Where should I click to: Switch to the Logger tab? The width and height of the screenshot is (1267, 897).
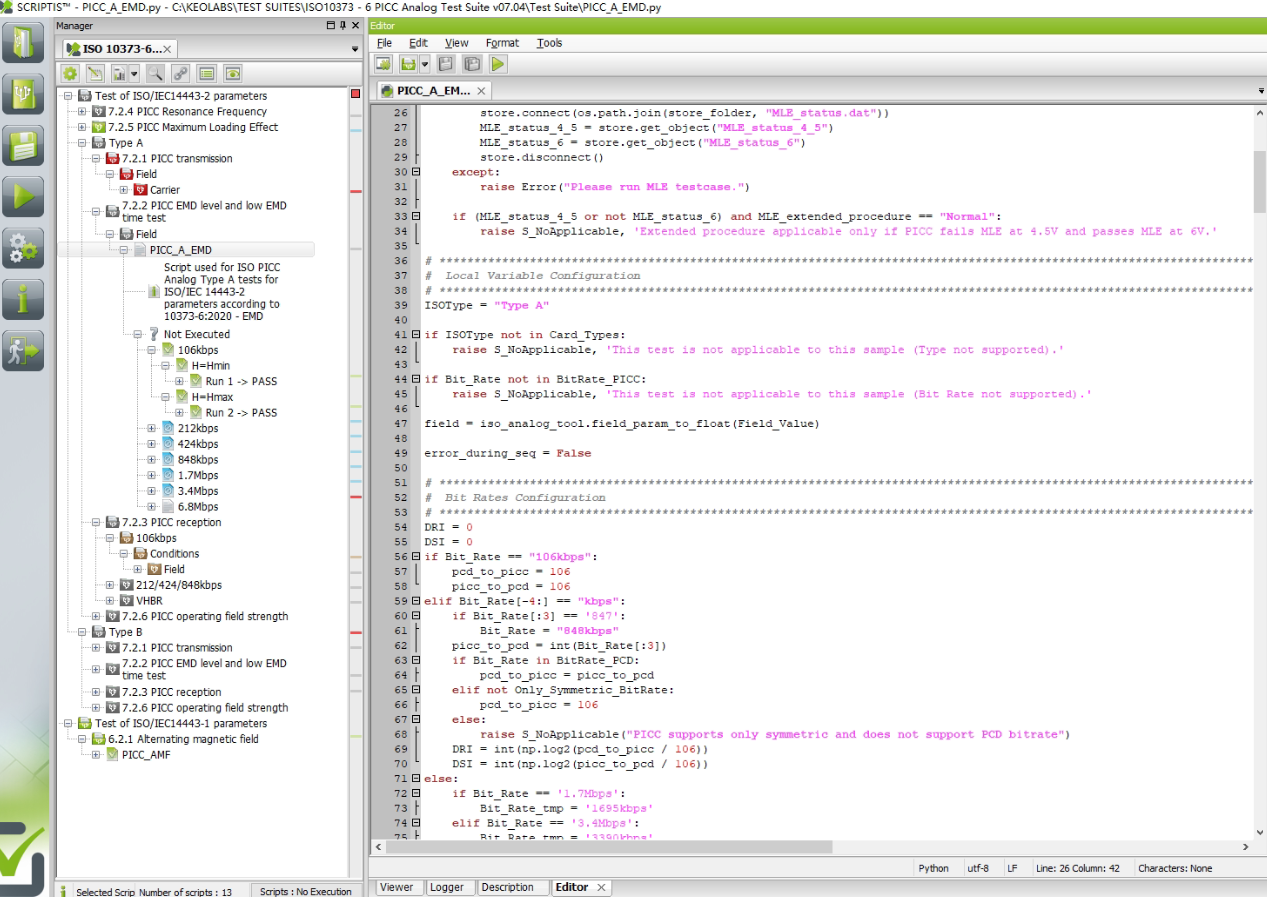click(x=447, y=887)
